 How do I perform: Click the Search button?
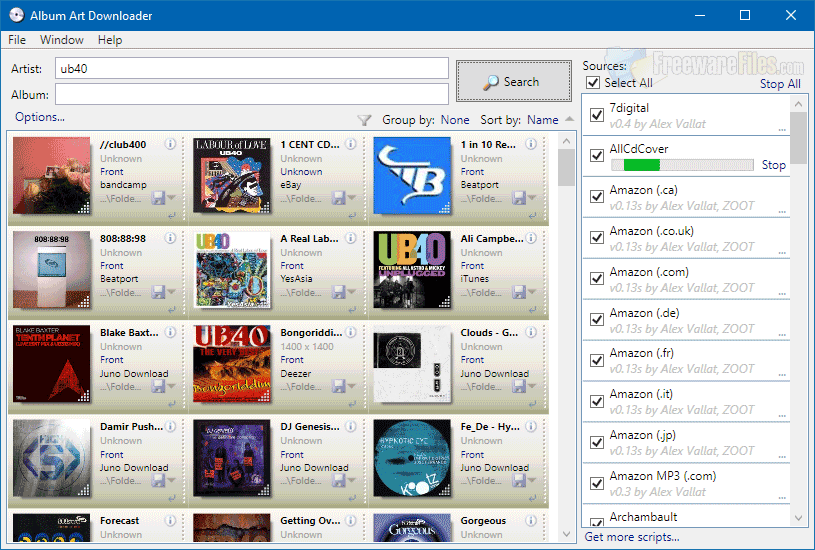(x=514, y=82)
